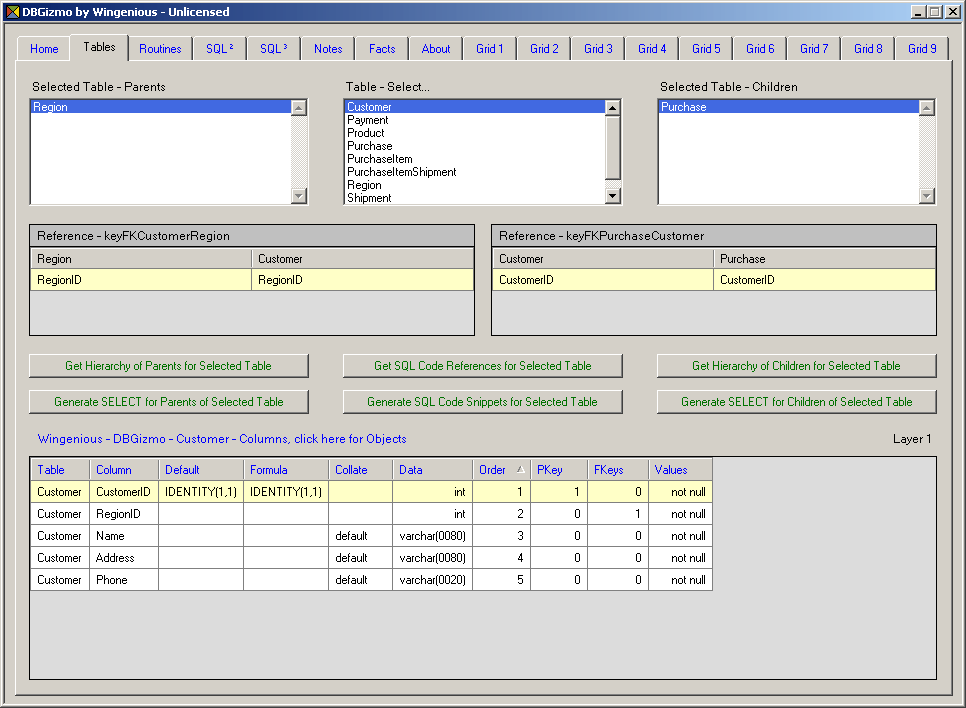Switch to the SQL² tab
The height and width of the screenshot is (708, 966).
(219, 49)
